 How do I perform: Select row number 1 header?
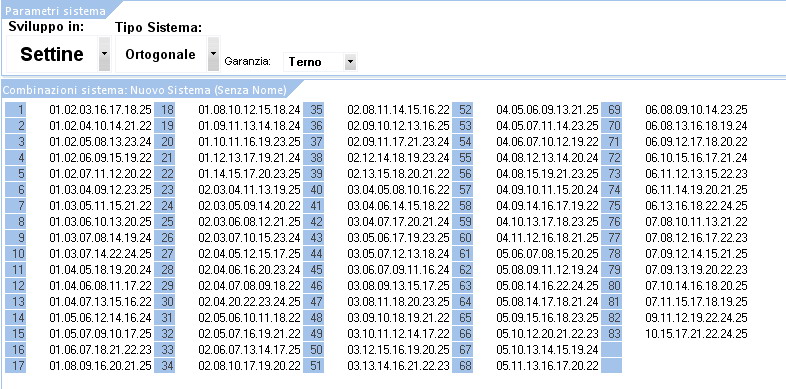point(16,110)
